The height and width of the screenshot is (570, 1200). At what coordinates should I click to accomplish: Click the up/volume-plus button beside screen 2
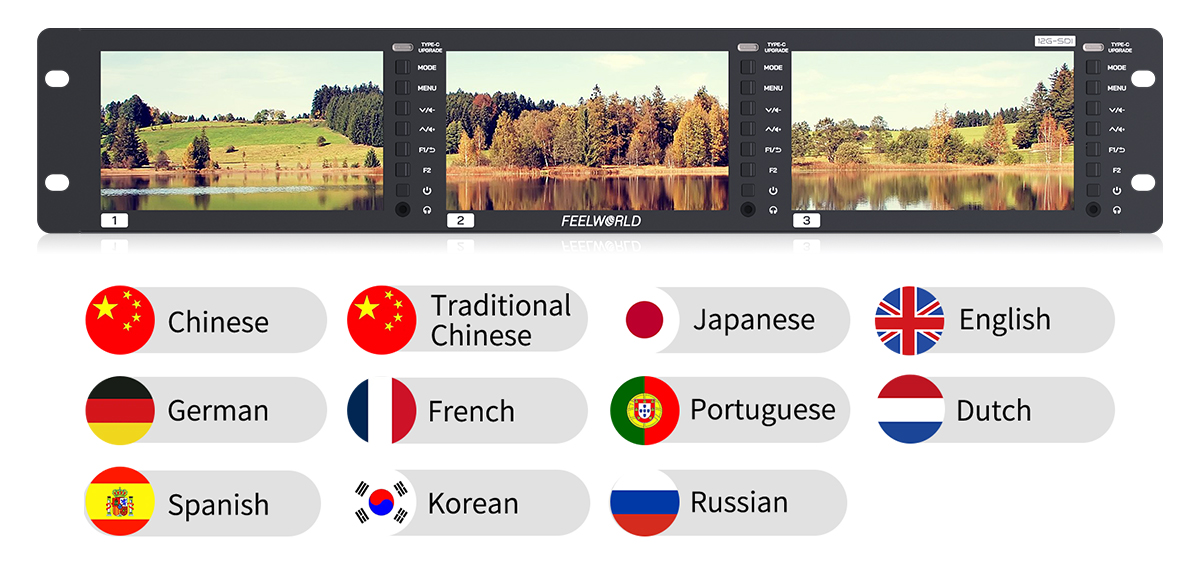click(x=747, y=129)
